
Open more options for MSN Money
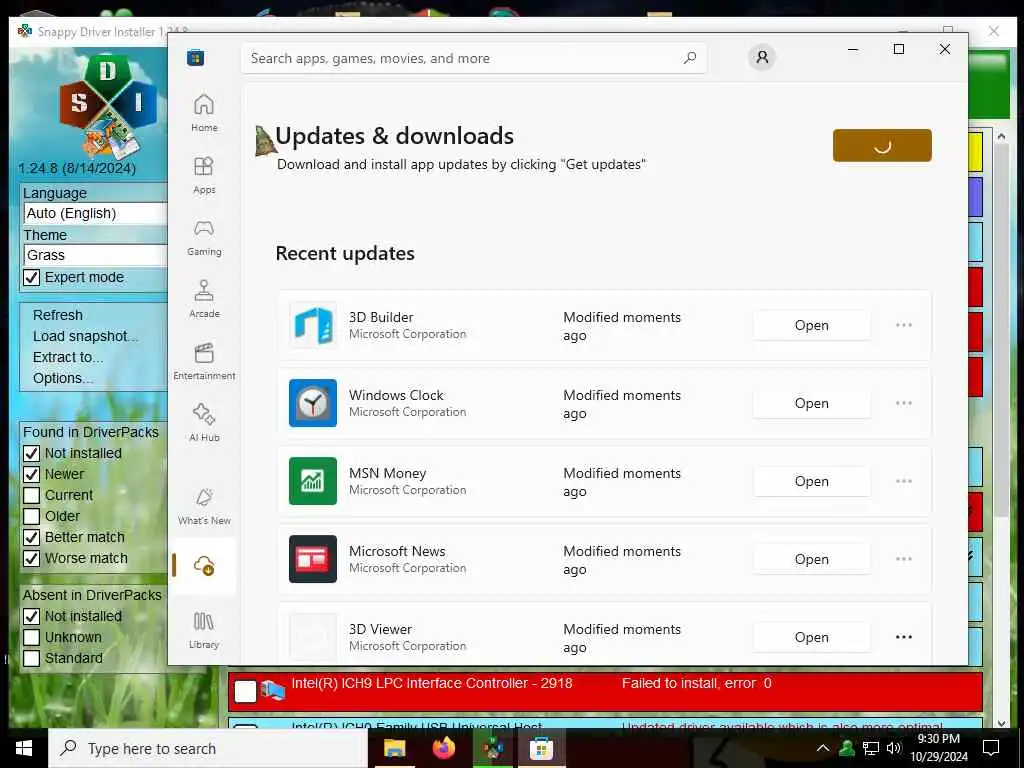tap(904, 481)
